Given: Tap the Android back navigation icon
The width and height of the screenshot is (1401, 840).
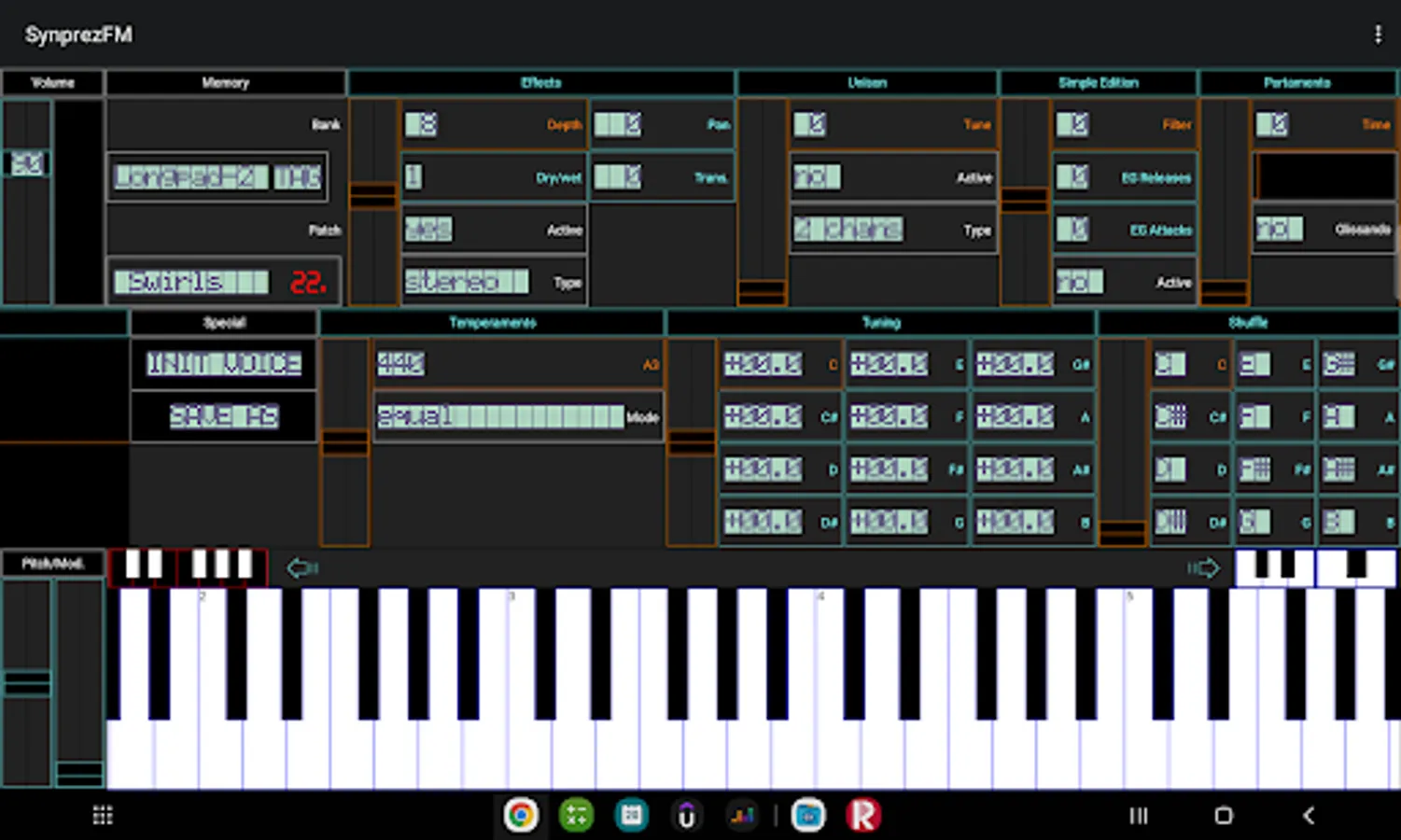Looking at the screenshot, I should [1309, 816].
